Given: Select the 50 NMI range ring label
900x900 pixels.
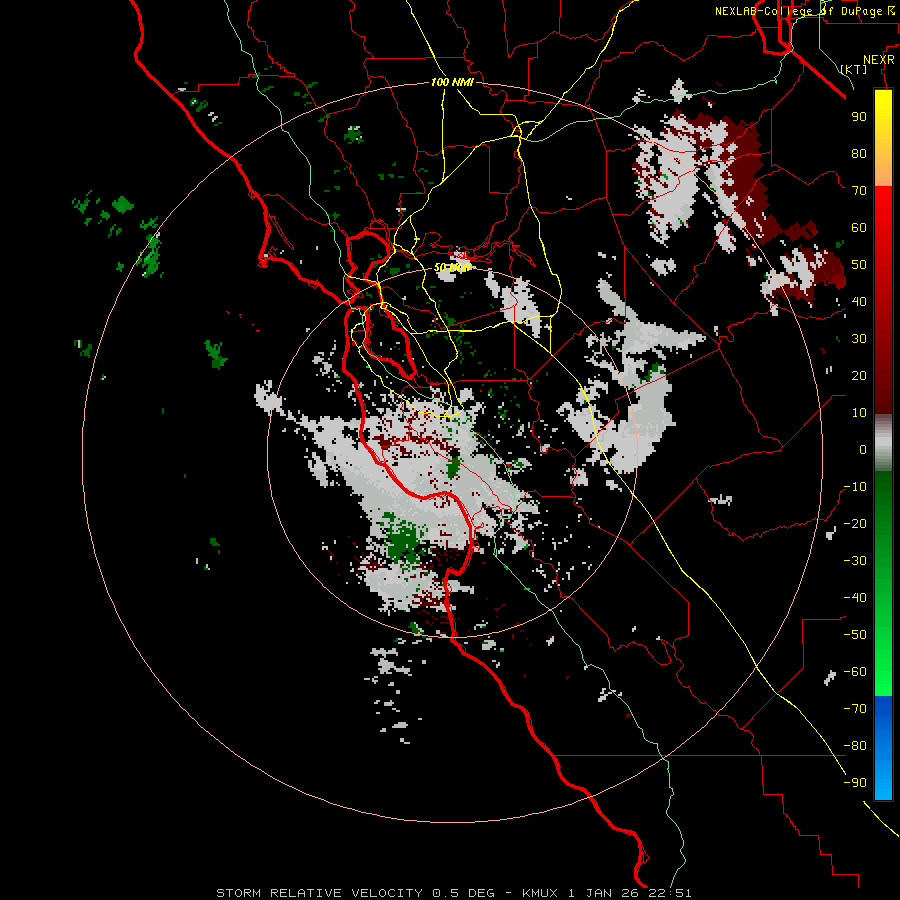Looking at the screenshot, I should [x=452, y=267].
